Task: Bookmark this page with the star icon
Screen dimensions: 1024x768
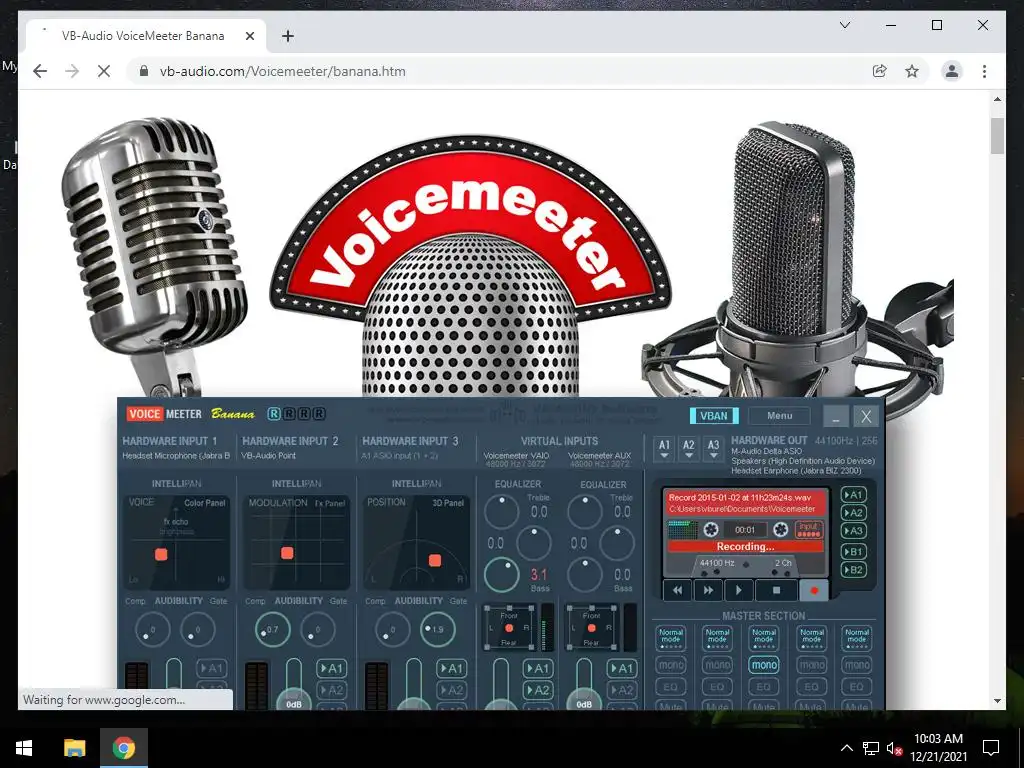Action: [x=912, y=71]
